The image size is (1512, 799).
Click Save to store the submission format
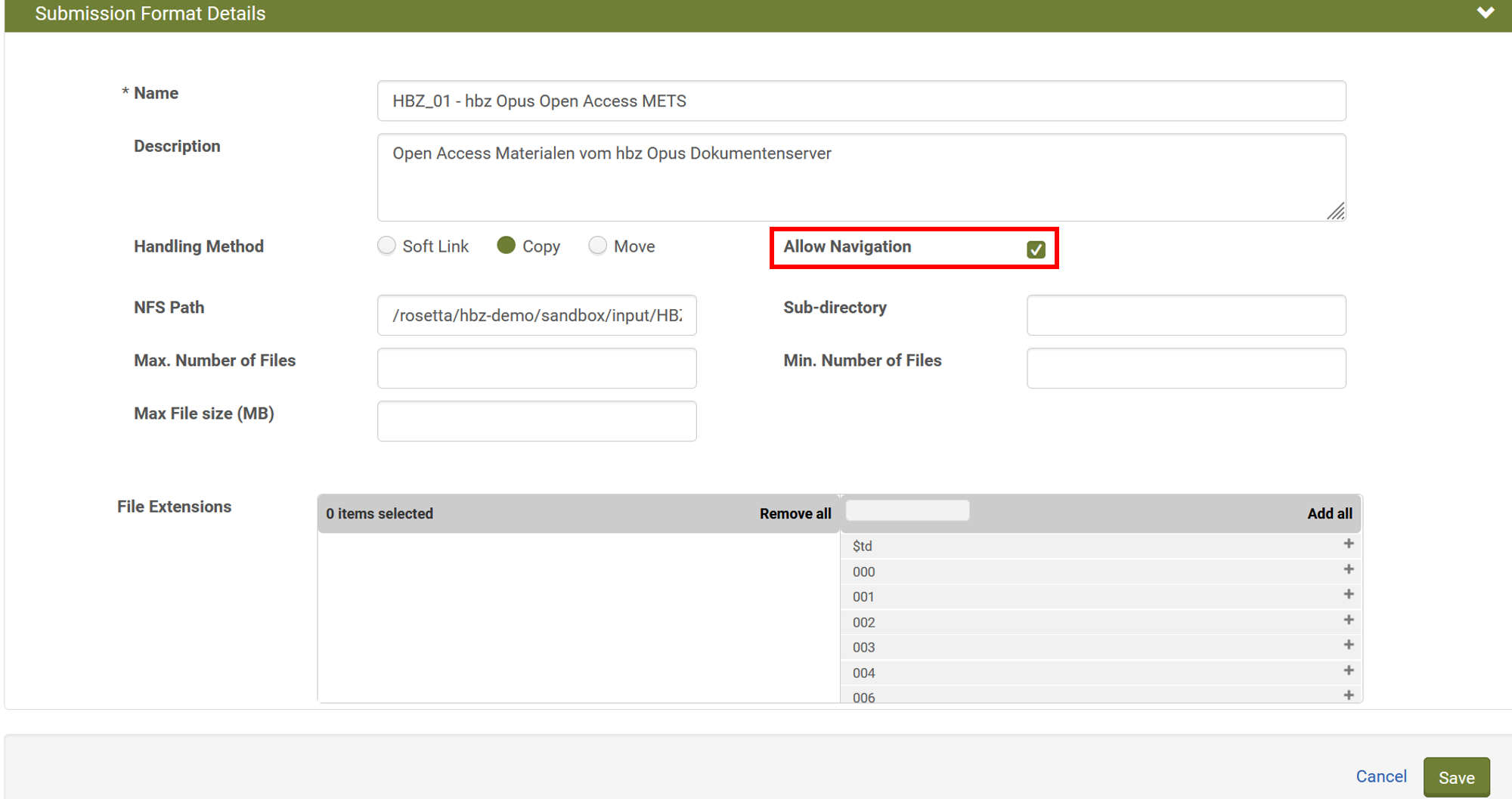coord(1456,777)
